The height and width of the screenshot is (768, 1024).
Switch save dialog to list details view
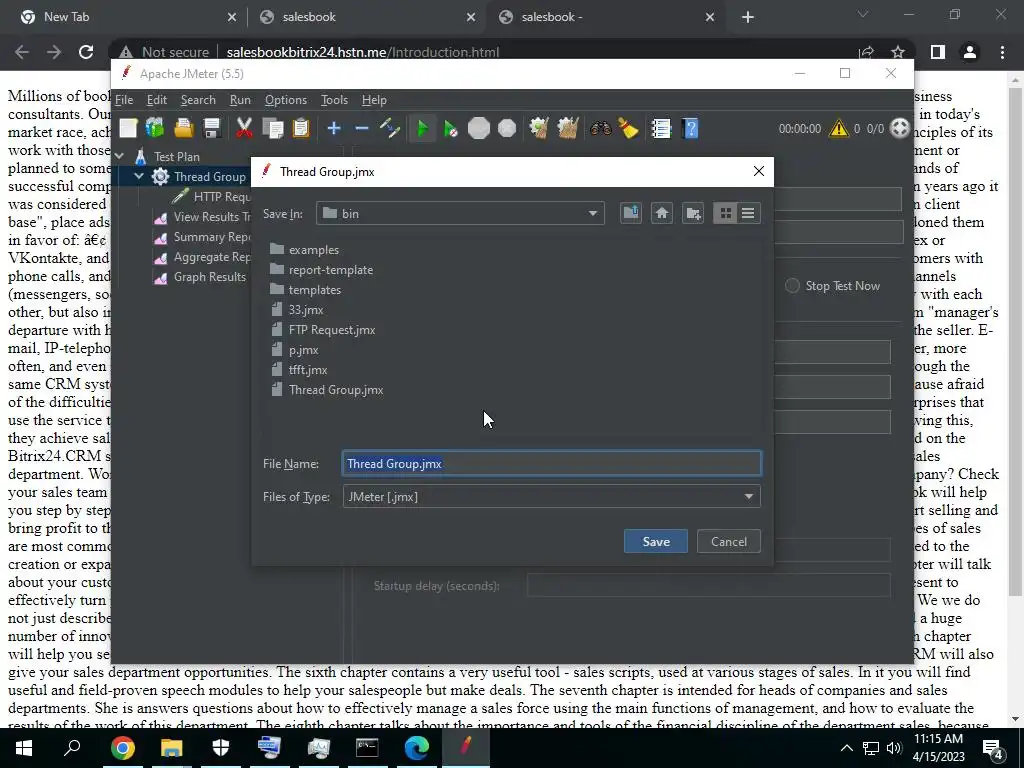(748, 214)
